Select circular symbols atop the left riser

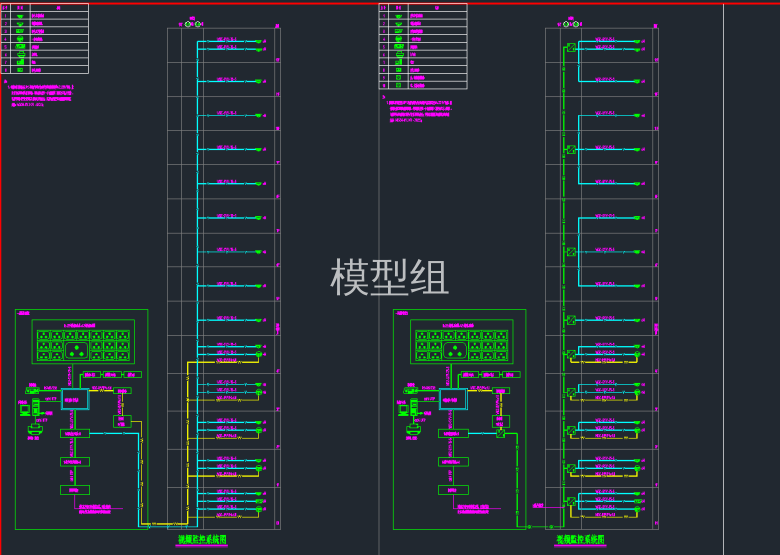(193, 23)
